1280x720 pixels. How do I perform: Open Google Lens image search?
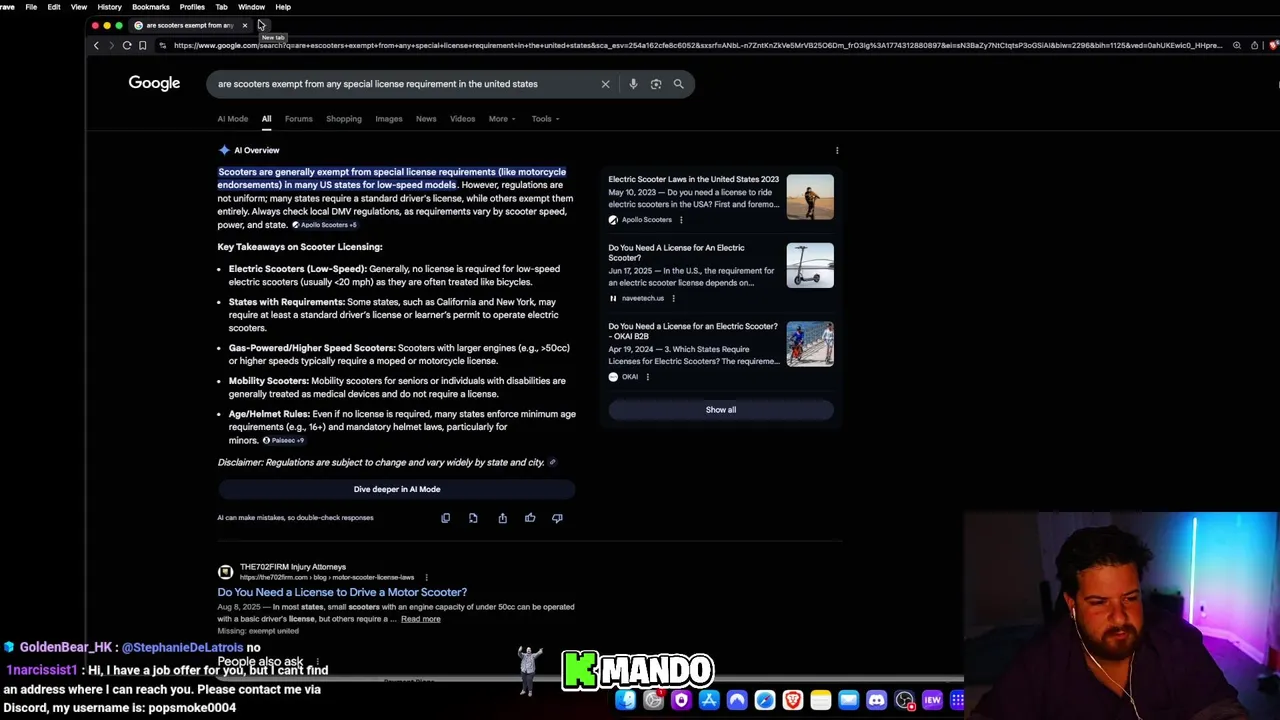[656, 84]
